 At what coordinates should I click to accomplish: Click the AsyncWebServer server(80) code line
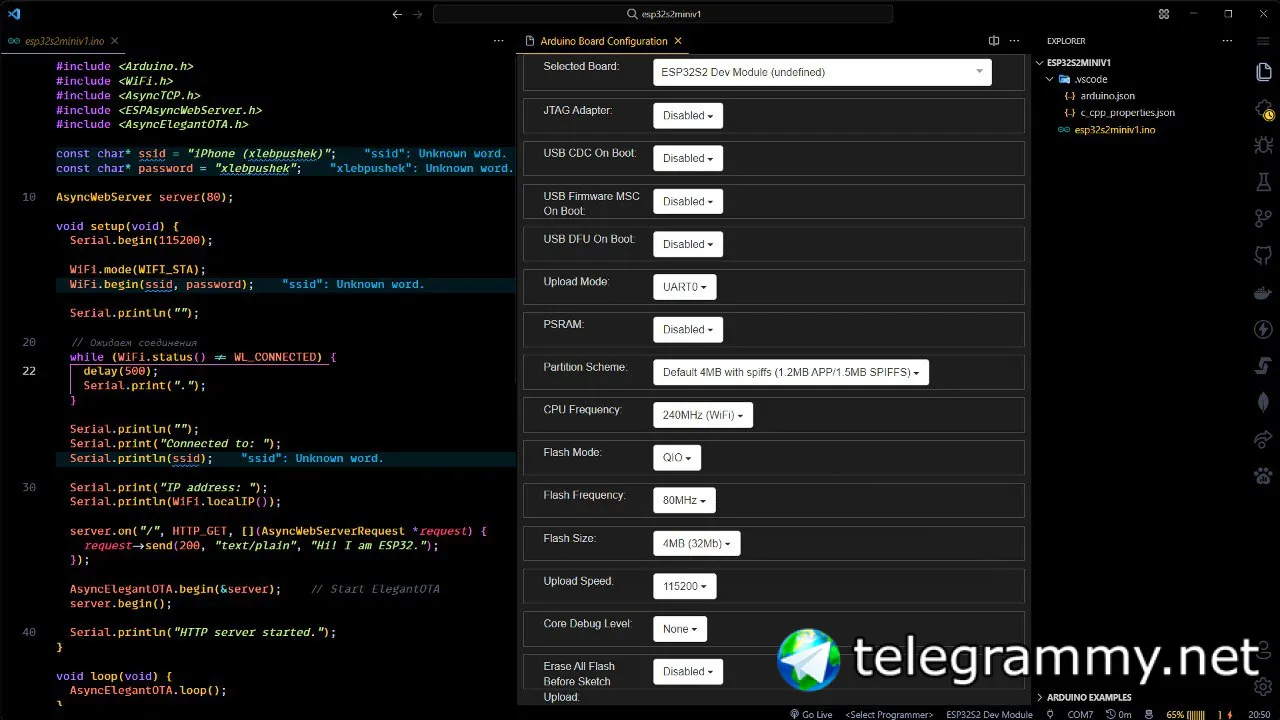pos(144,197)
